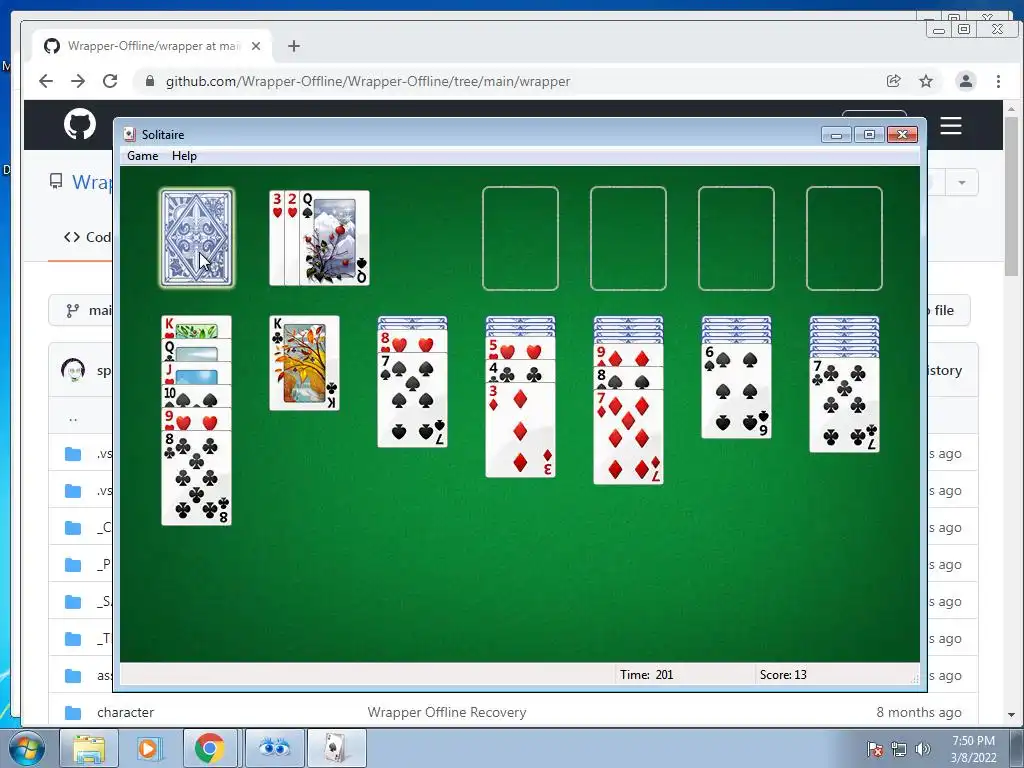Open the taskbar clock showing 7:50 PM

[x=974, y=749]
